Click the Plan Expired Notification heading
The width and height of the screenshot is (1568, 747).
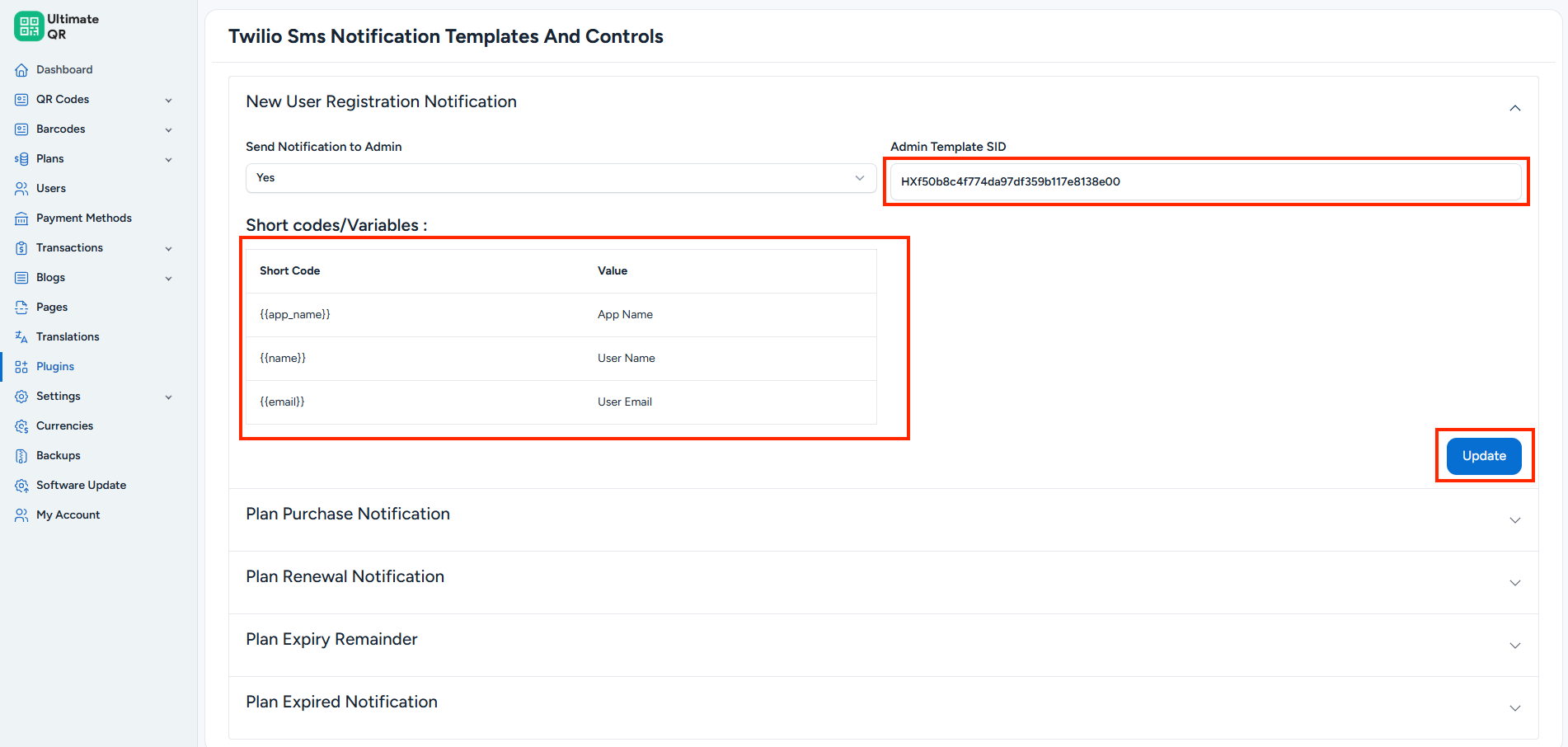[341, 702]
